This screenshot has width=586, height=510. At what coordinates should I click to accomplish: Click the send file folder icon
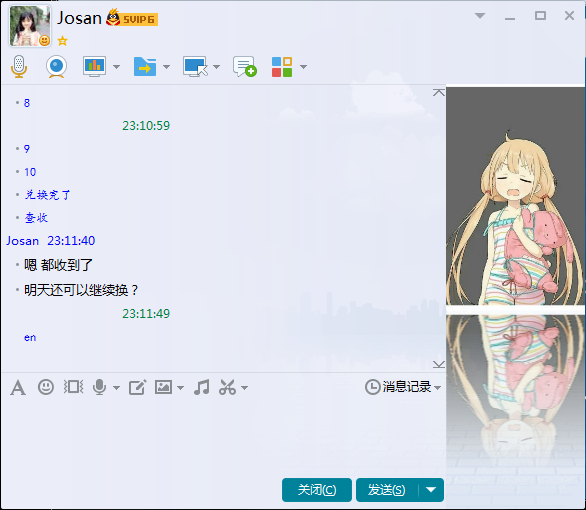pos(145,67)
